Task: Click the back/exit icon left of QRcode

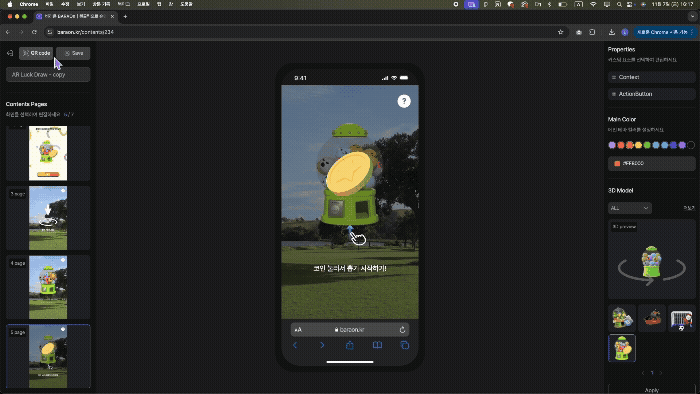Action: [x=10, y=53]
